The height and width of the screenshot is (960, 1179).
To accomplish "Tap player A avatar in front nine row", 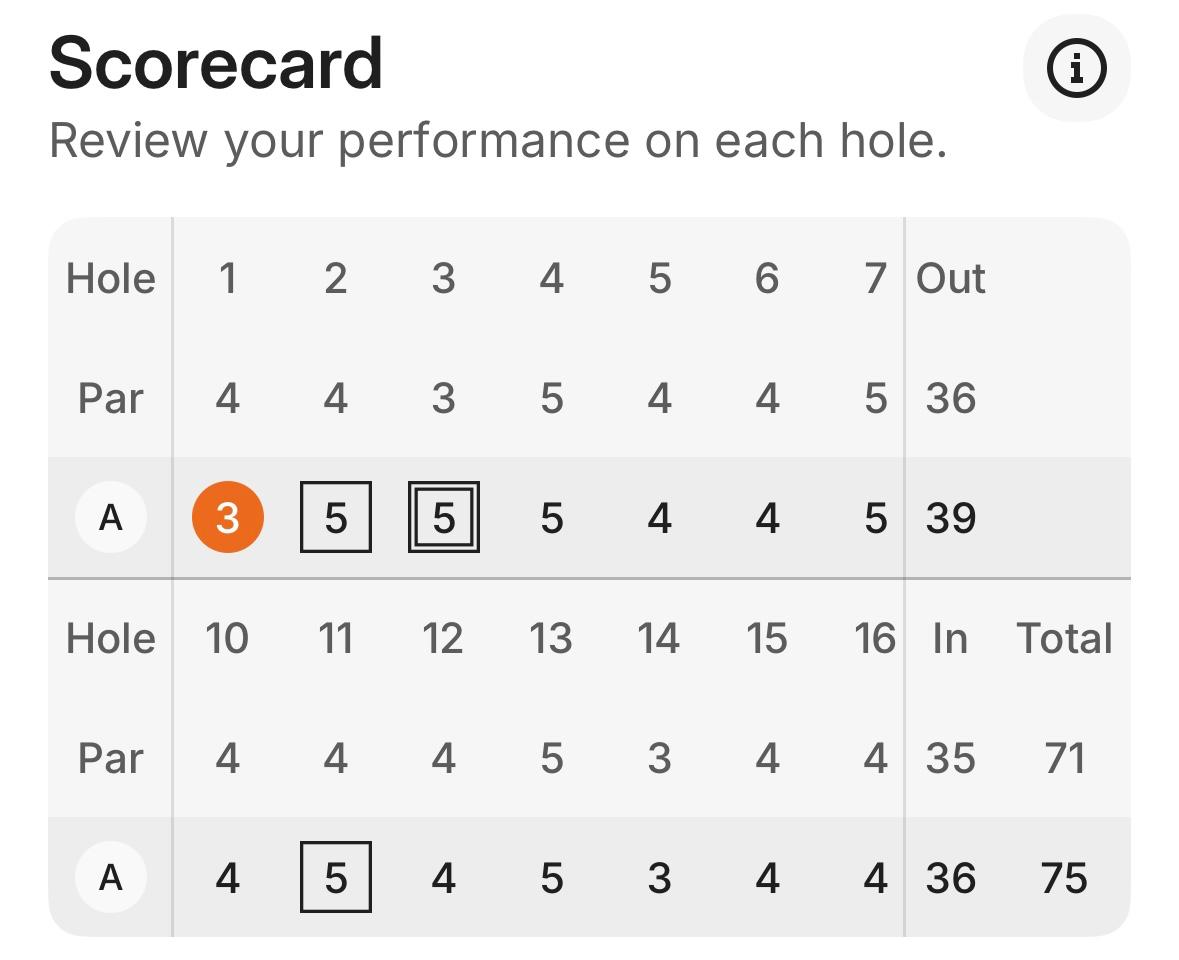I will 111,518.
